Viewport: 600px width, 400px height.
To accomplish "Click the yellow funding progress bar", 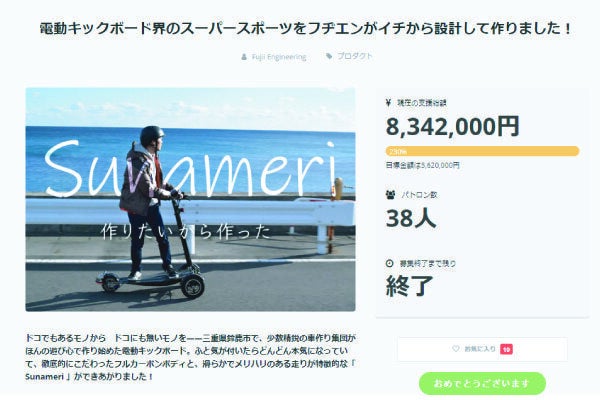I will tap(482, 151).
